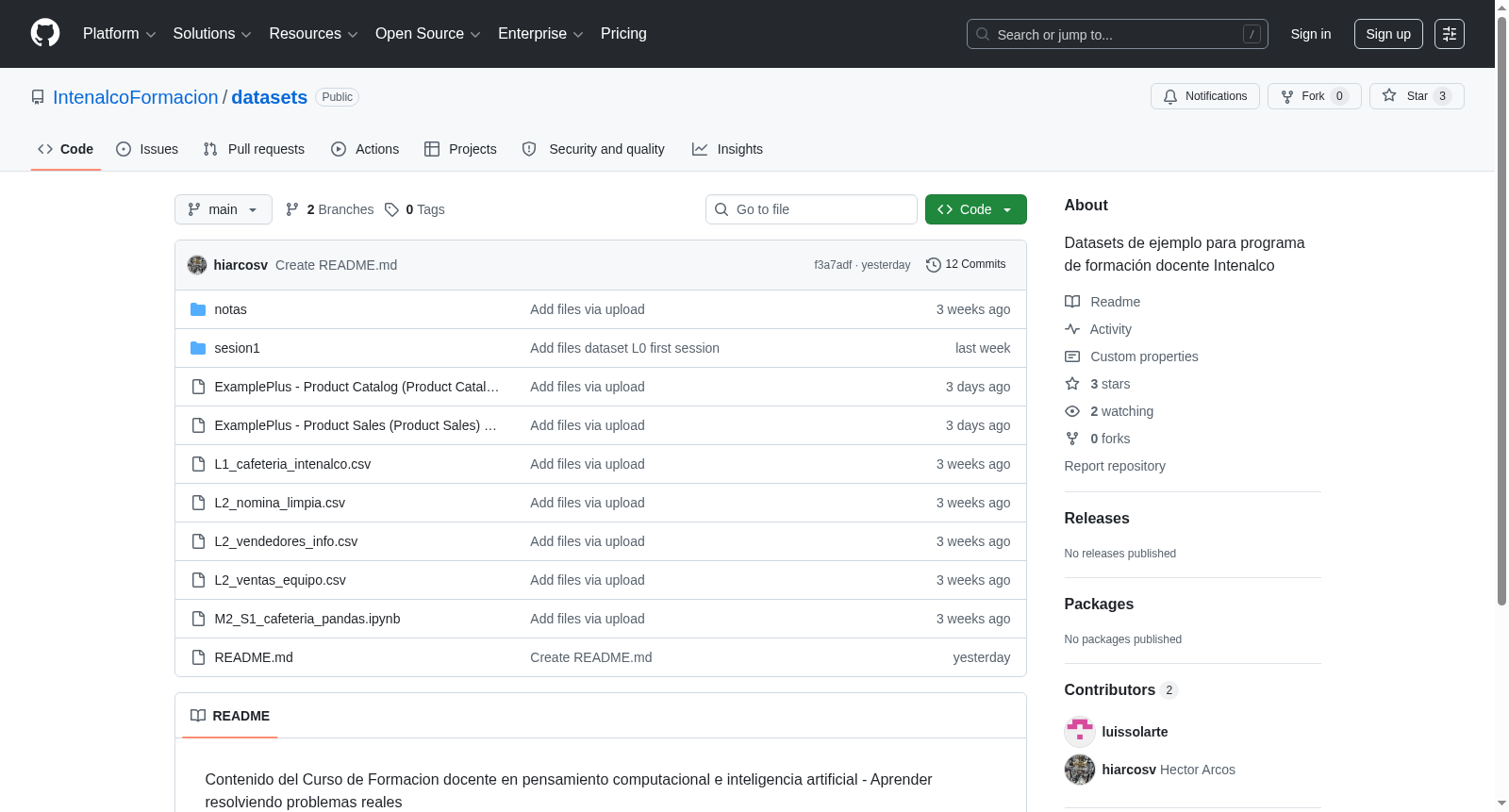
Task: Click the Sign up button
Action: click(1388, 34)
